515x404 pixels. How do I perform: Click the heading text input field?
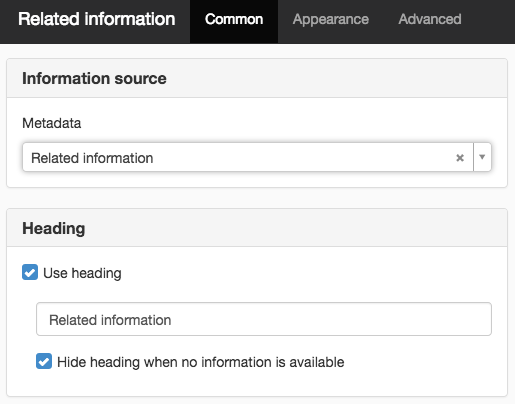[x=264, y=319]
